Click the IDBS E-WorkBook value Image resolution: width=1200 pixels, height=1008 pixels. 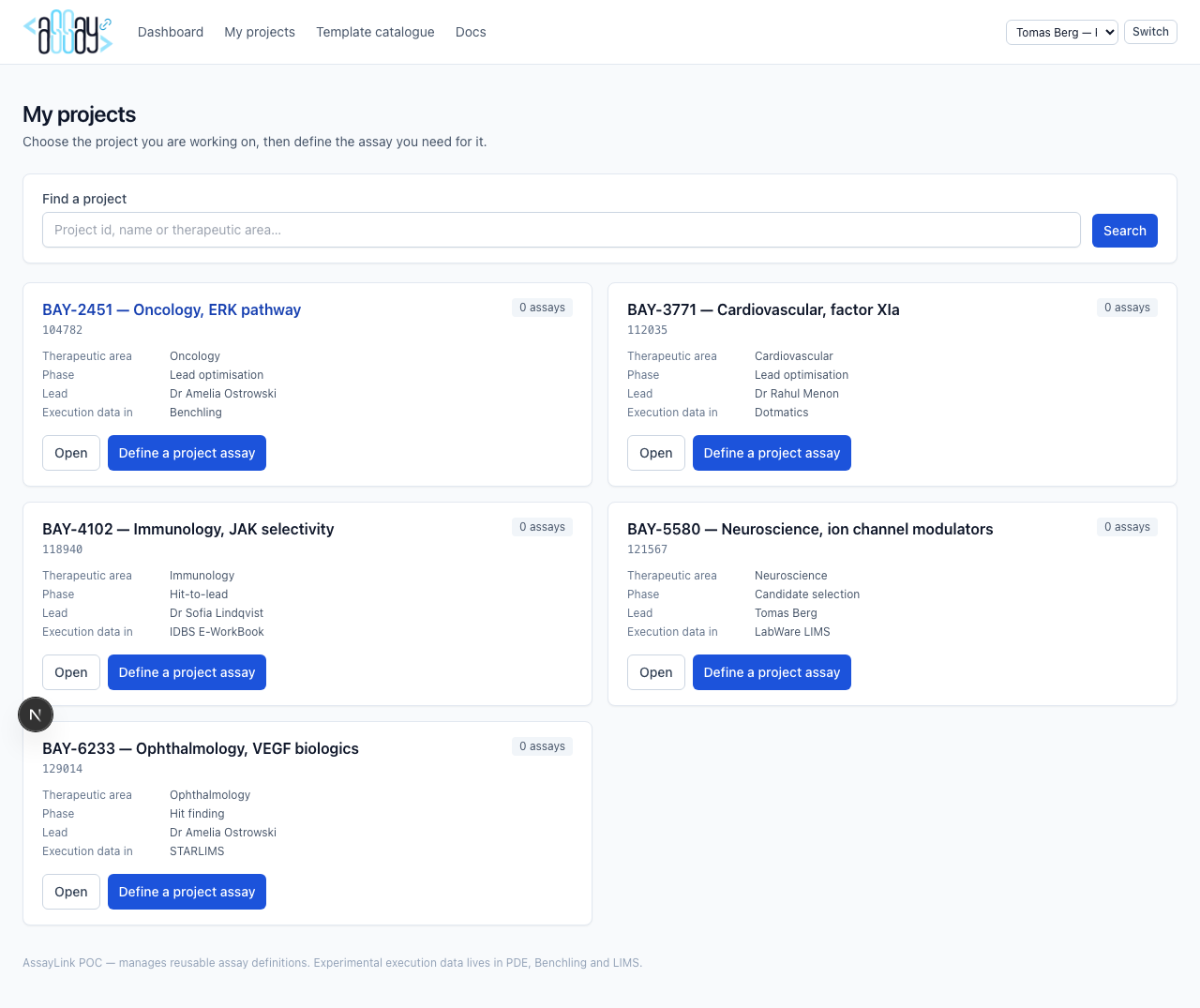click(217, 632)
